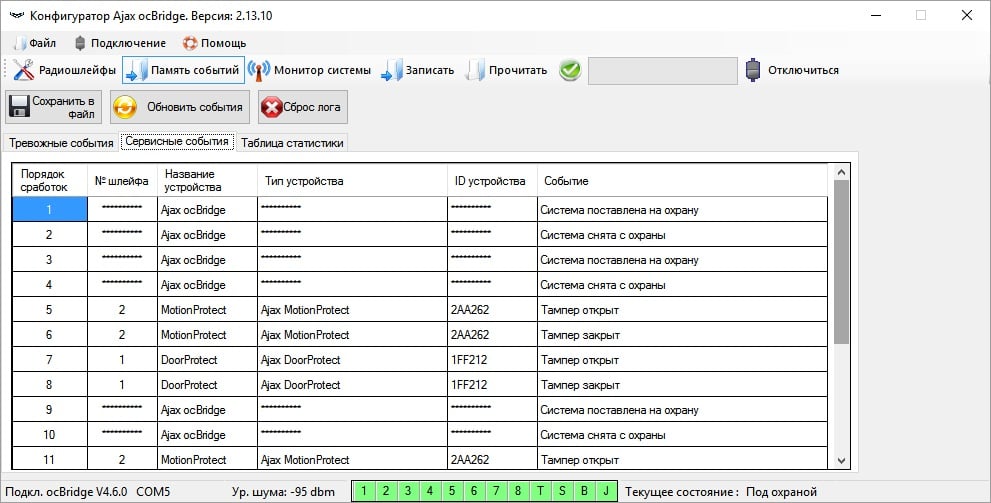Click the Под охраной status text
The width and height of the screenshot is (991, 503).
click(781, 492)
